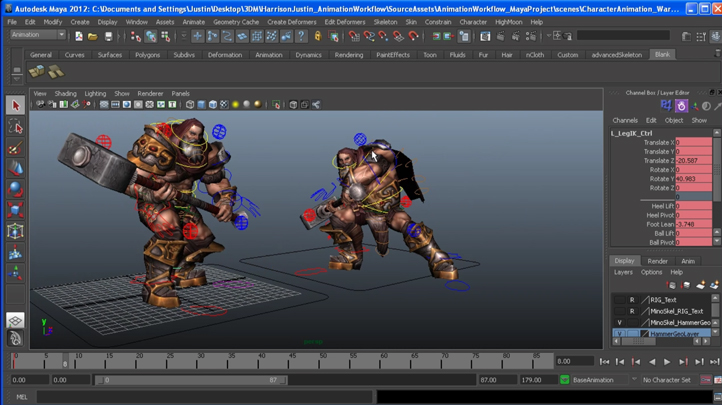
Task: Select the Soft Modification tool
Action: coord(15,252)
